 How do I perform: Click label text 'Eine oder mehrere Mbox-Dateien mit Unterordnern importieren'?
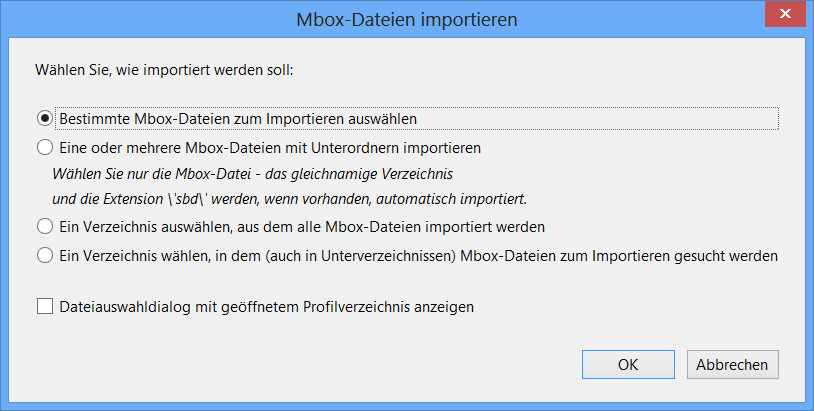[x=270, y=148]
